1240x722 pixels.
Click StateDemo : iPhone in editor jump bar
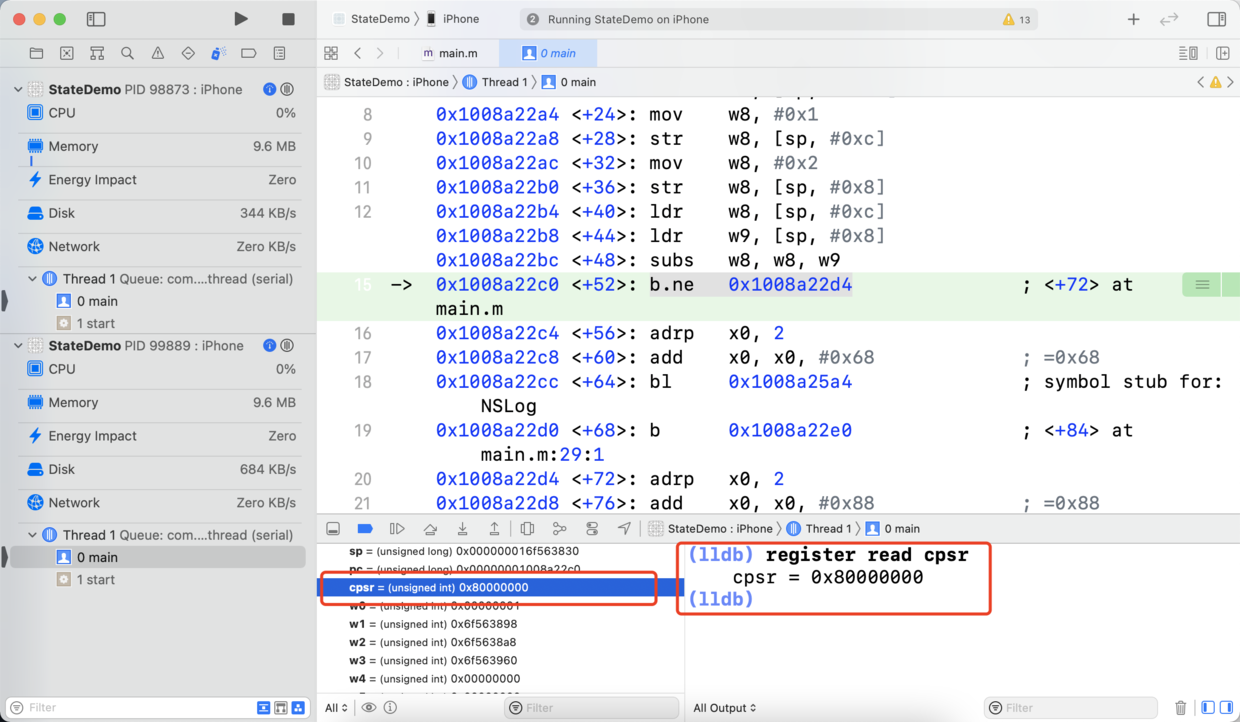coord(387,82)
